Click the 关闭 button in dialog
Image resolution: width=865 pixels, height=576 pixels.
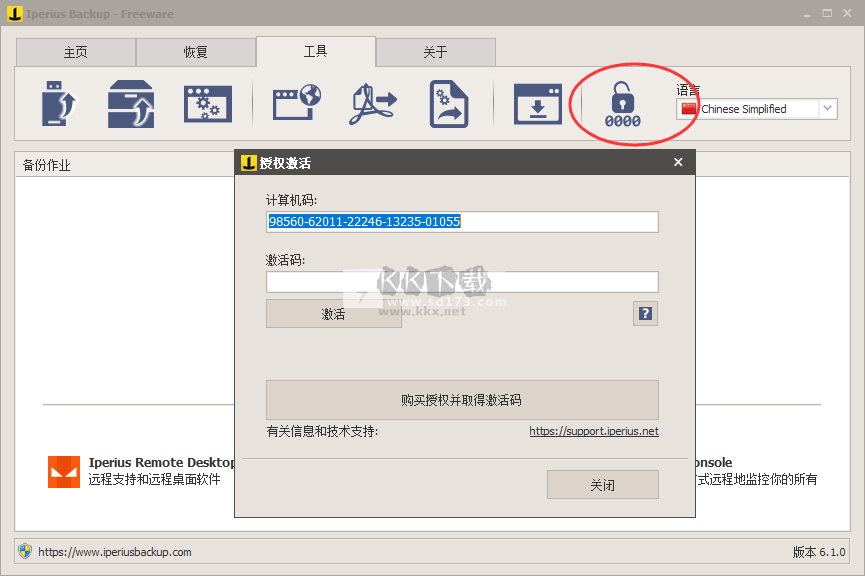(x=602, y=484)
